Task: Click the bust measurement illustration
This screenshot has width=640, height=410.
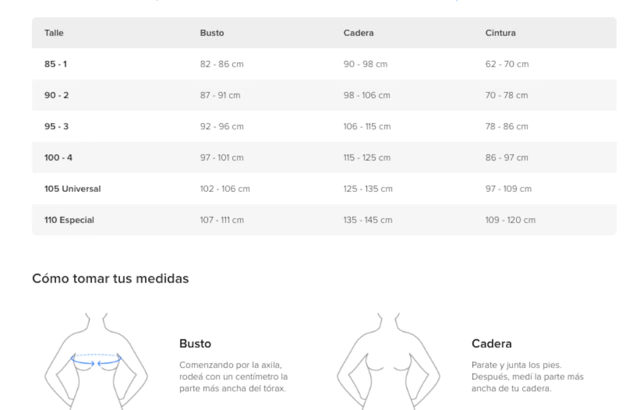Action: pos(96,362)
